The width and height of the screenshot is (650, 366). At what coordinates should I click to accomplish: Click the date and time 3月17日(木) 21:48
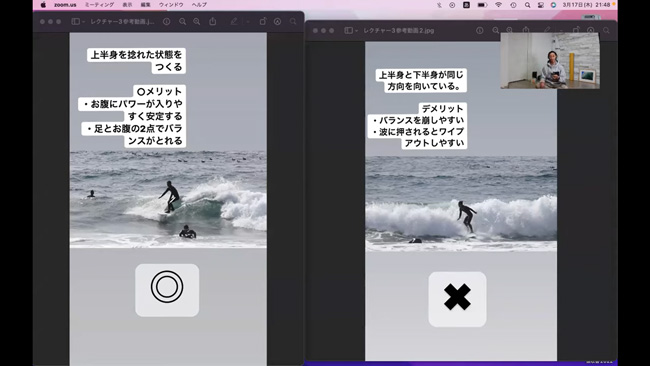click(586, 5)
